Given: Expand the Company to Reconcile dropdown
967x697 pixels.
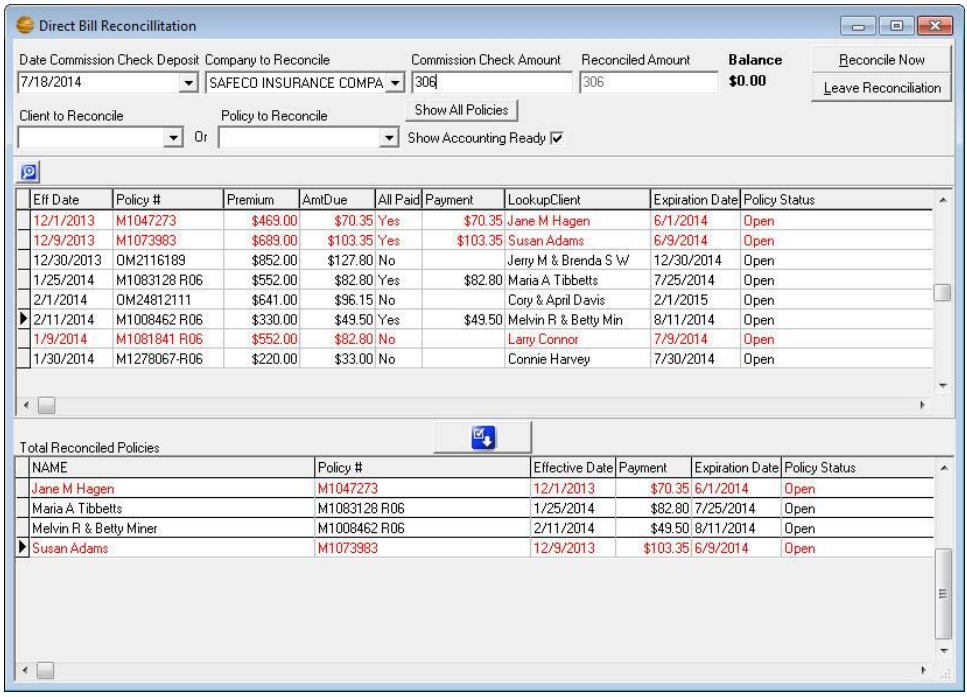Looking at the screenshot, I should [395, 82].
